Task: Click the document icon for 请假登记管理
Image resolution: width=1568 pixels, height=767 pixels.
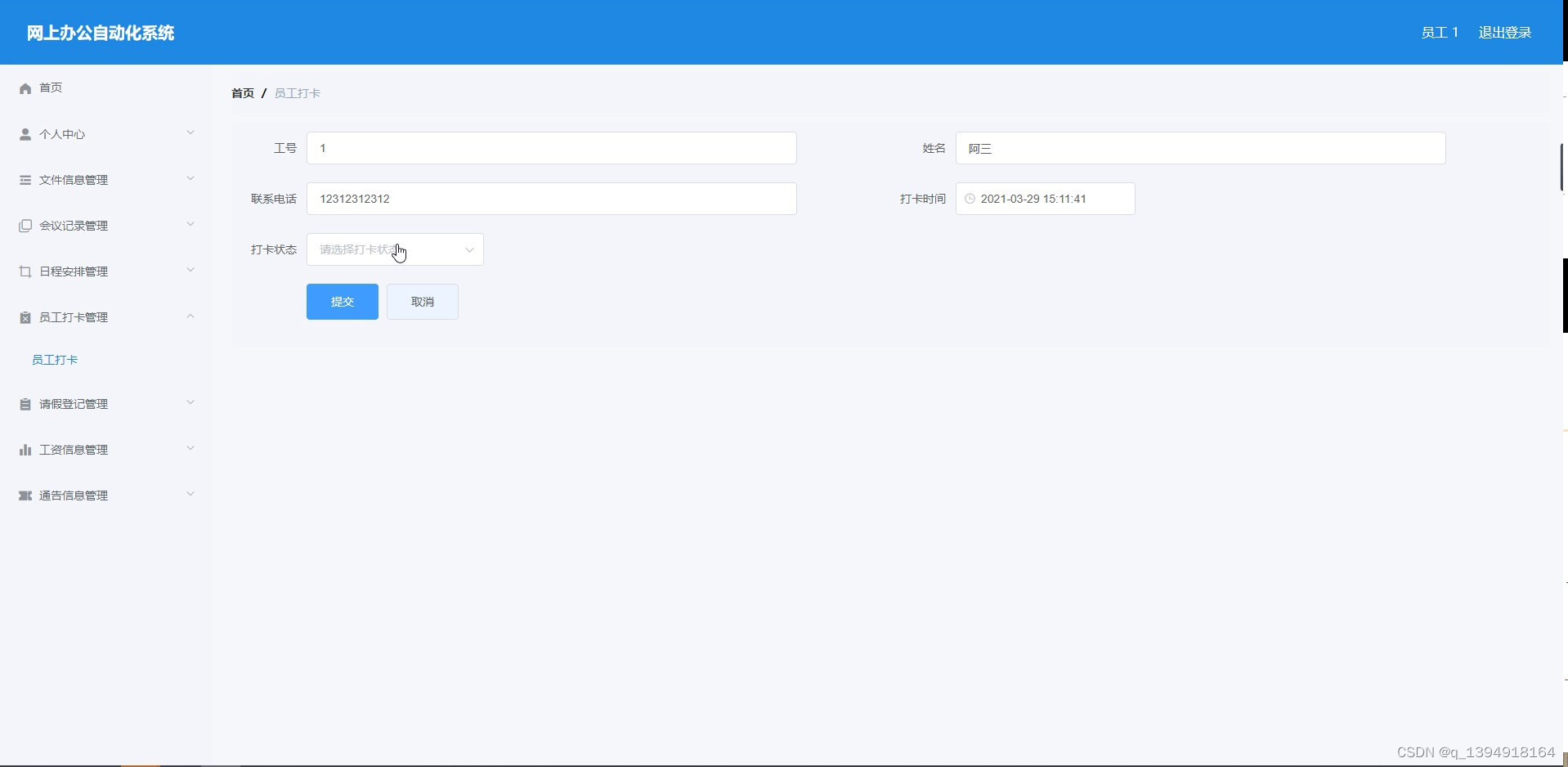Action: pyautogui.click(x=25, y=404)
